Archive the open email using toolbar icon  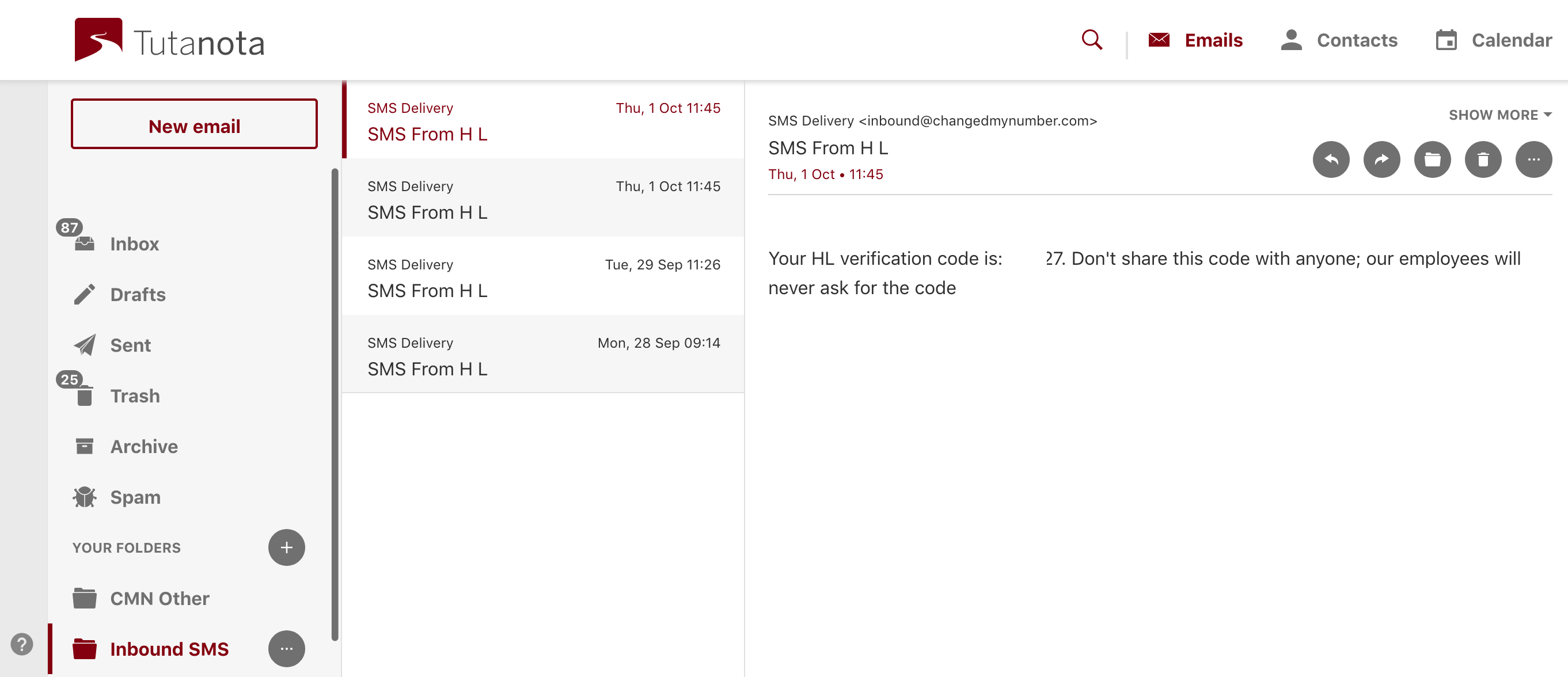[x=1433, y=159]
